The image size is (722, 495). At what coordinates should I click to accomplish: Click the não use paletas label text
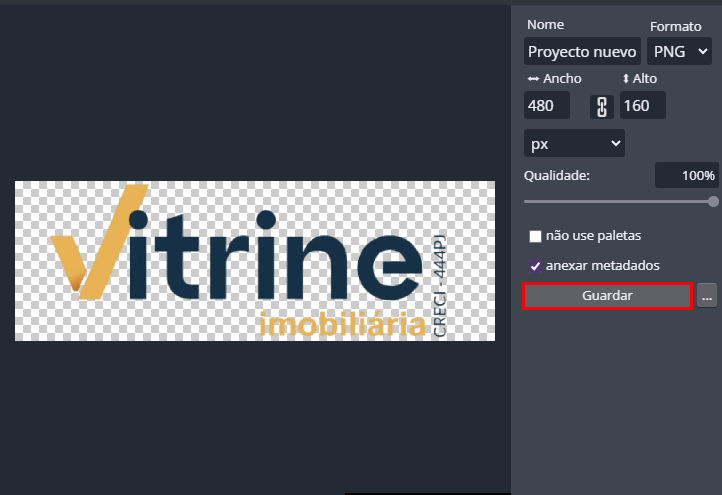coord(593,236)
